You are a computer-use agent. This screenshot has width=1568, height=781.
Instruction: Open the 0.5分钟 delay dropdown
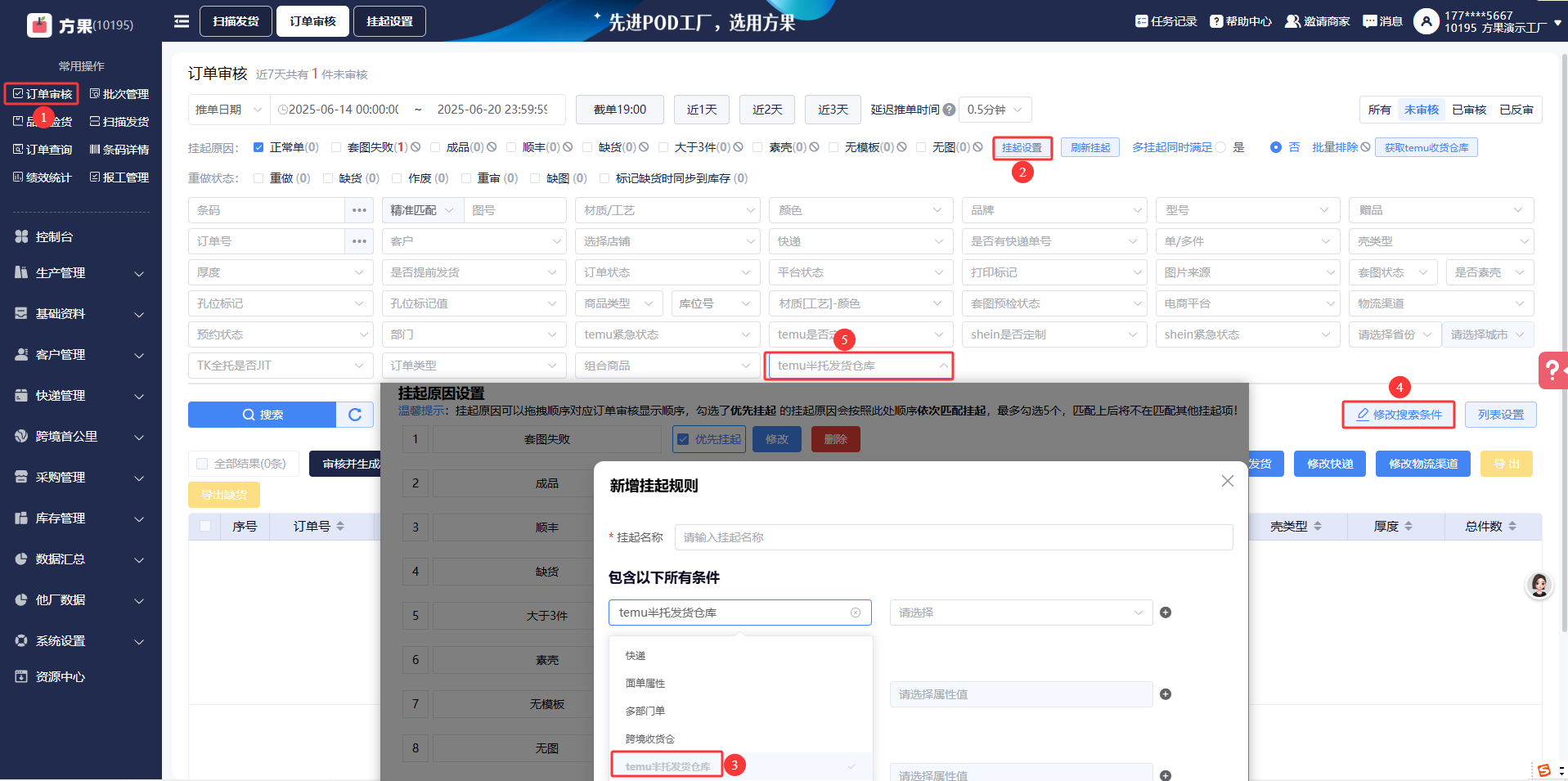(995, 110)
